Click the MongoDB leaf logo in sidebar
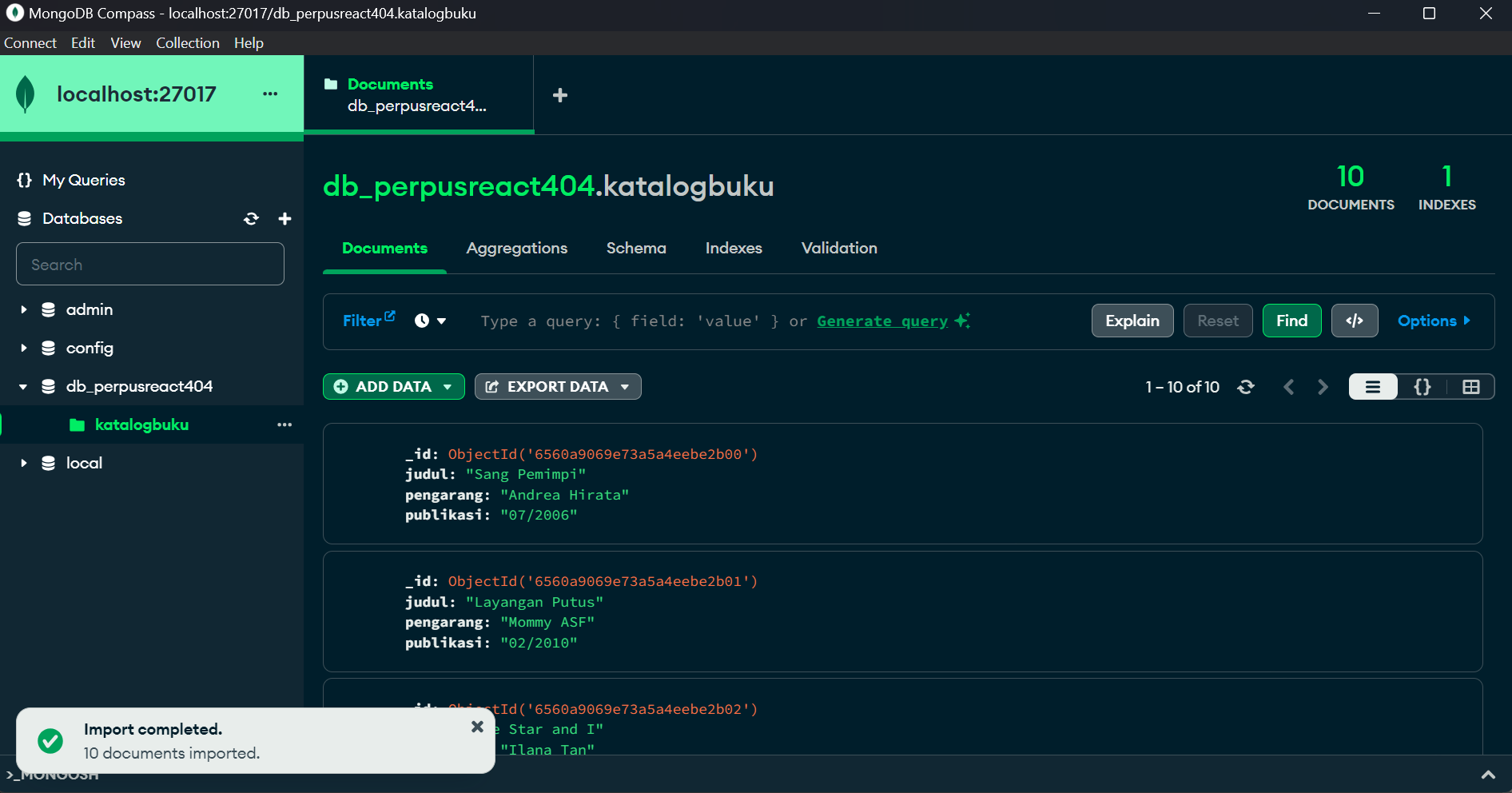 26,94
